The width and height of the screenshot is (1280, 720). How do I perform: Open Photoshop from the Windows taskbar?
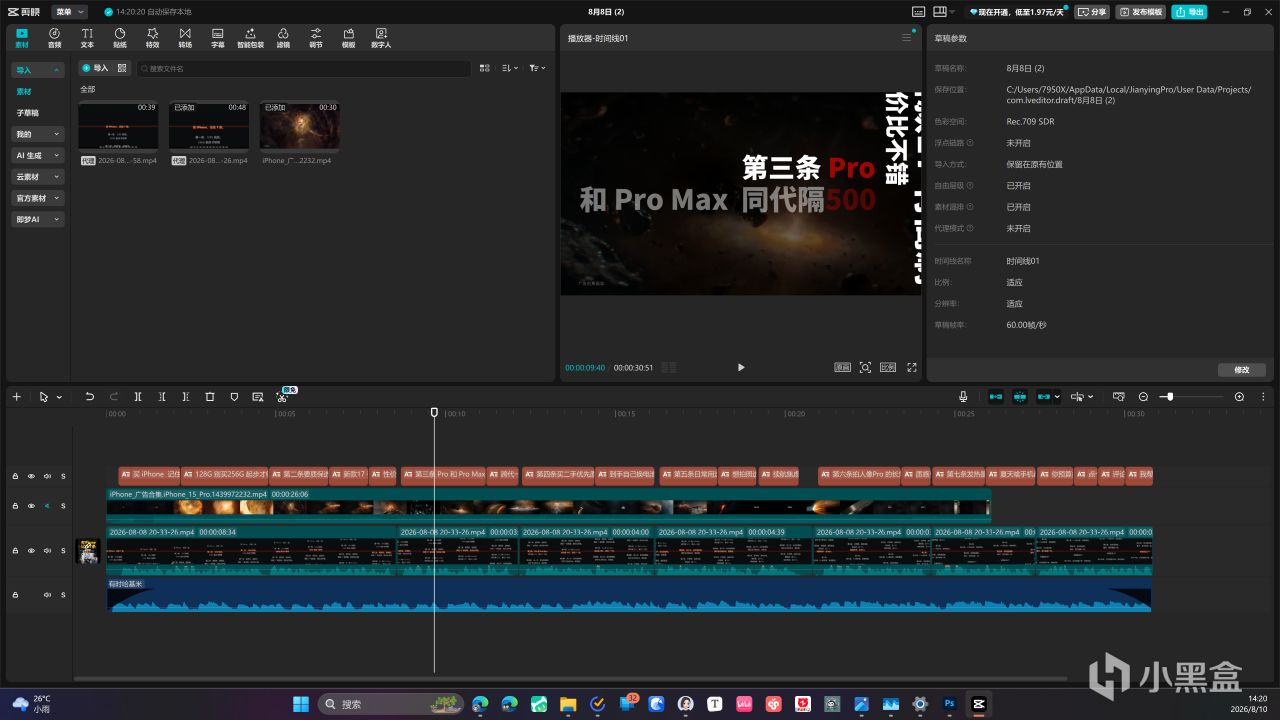[950, 704]
